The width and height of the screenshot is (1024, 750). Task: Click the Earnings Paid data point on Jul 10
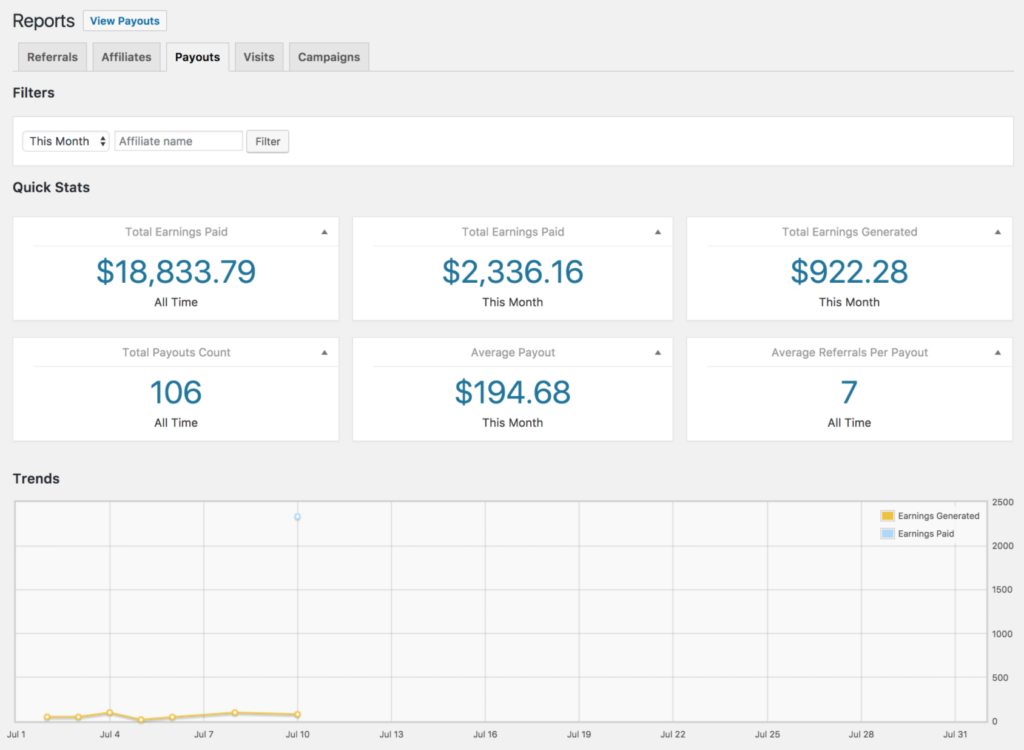[x=297, y=517]
